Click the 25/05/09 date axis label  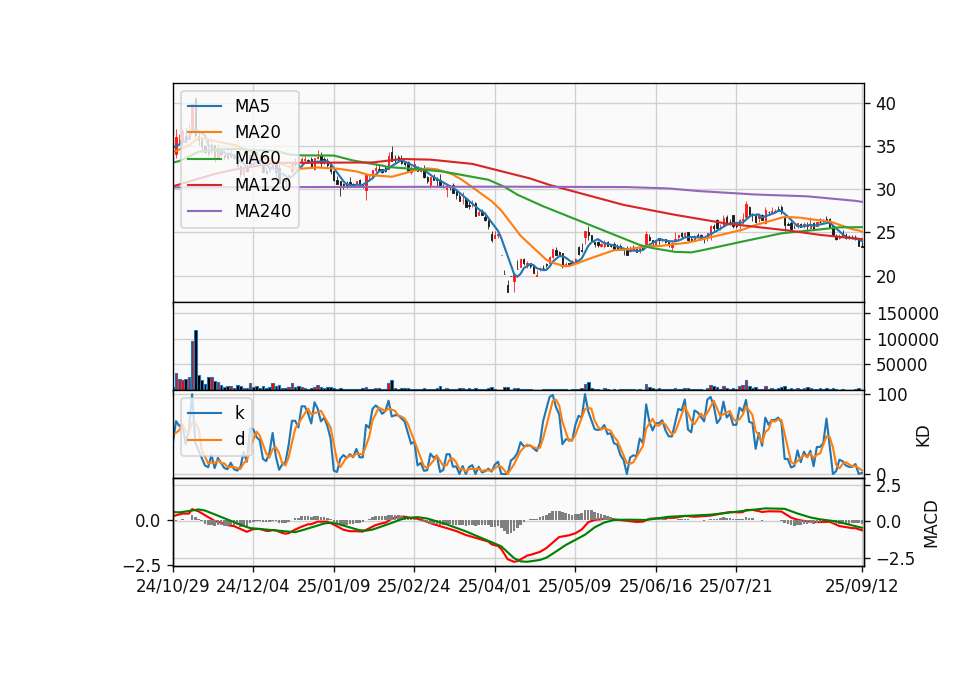575,586
